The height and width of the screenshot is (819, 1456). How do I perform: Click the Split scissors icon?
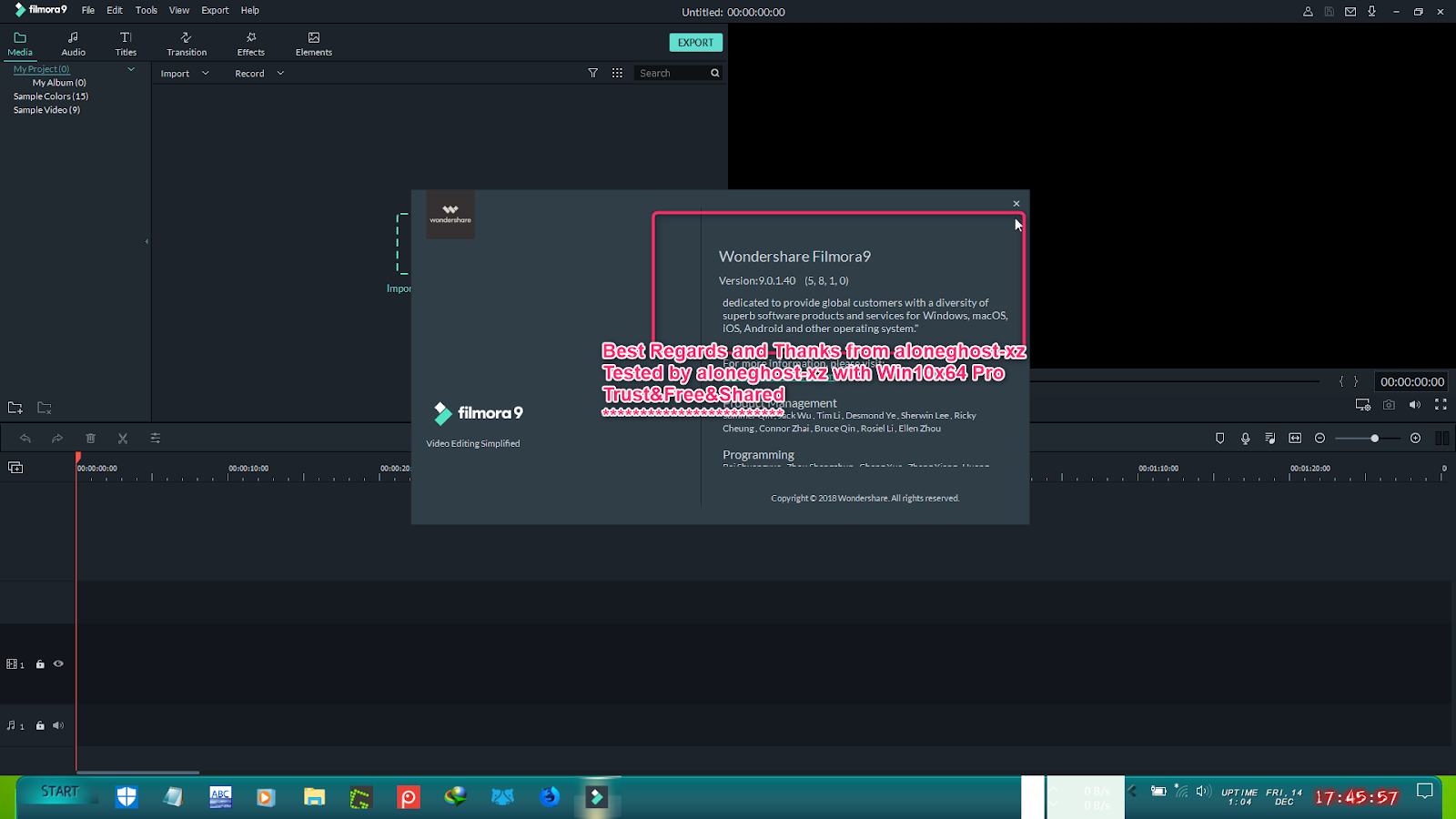[x=123, y=439]
